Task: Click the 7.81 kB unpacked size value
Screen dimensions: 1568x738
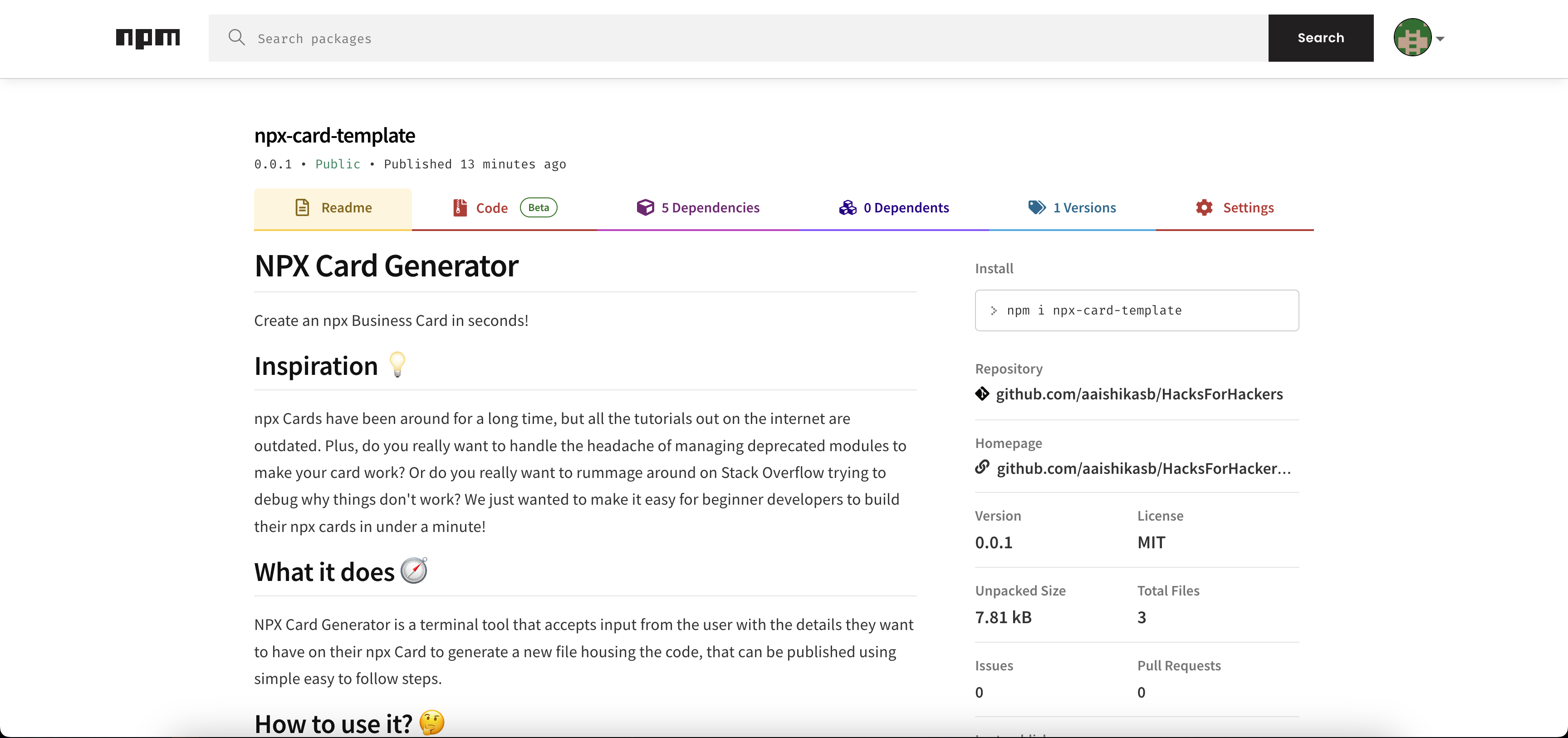Action: click(1003, 617)
